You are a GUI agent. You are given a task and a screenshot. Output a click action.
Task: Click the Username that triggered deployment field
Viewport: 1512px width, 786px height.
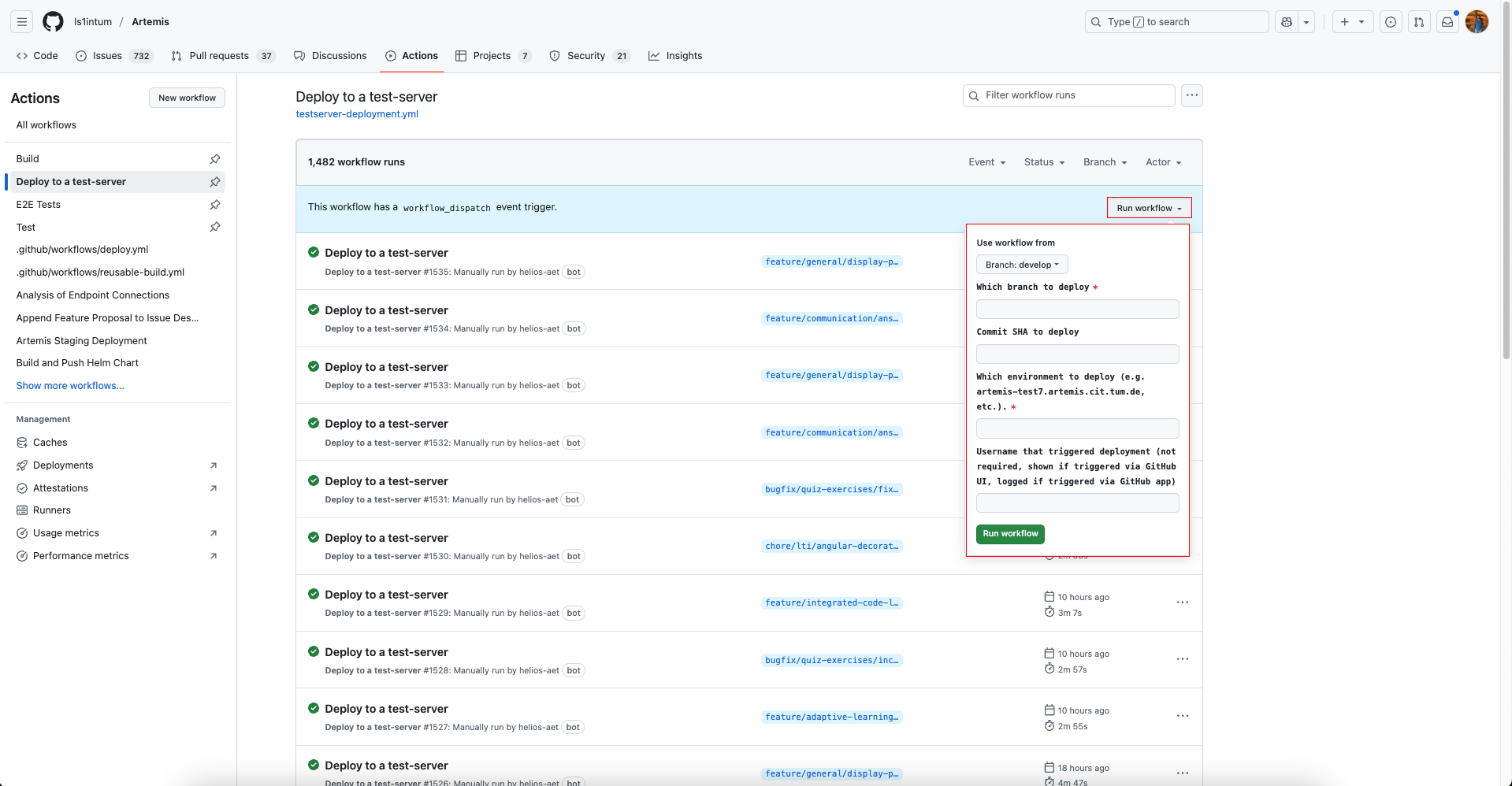tap(1078, 503)
